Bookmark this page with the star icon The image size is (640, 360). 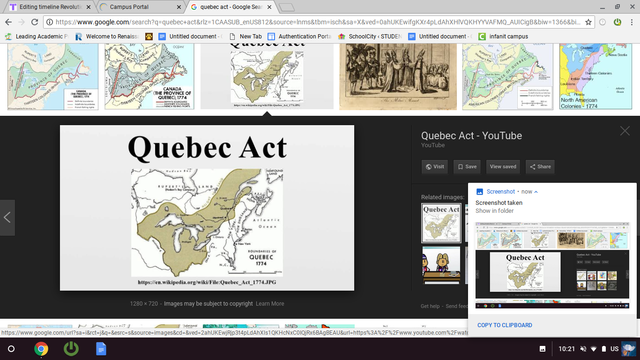(x=588, y=22)
